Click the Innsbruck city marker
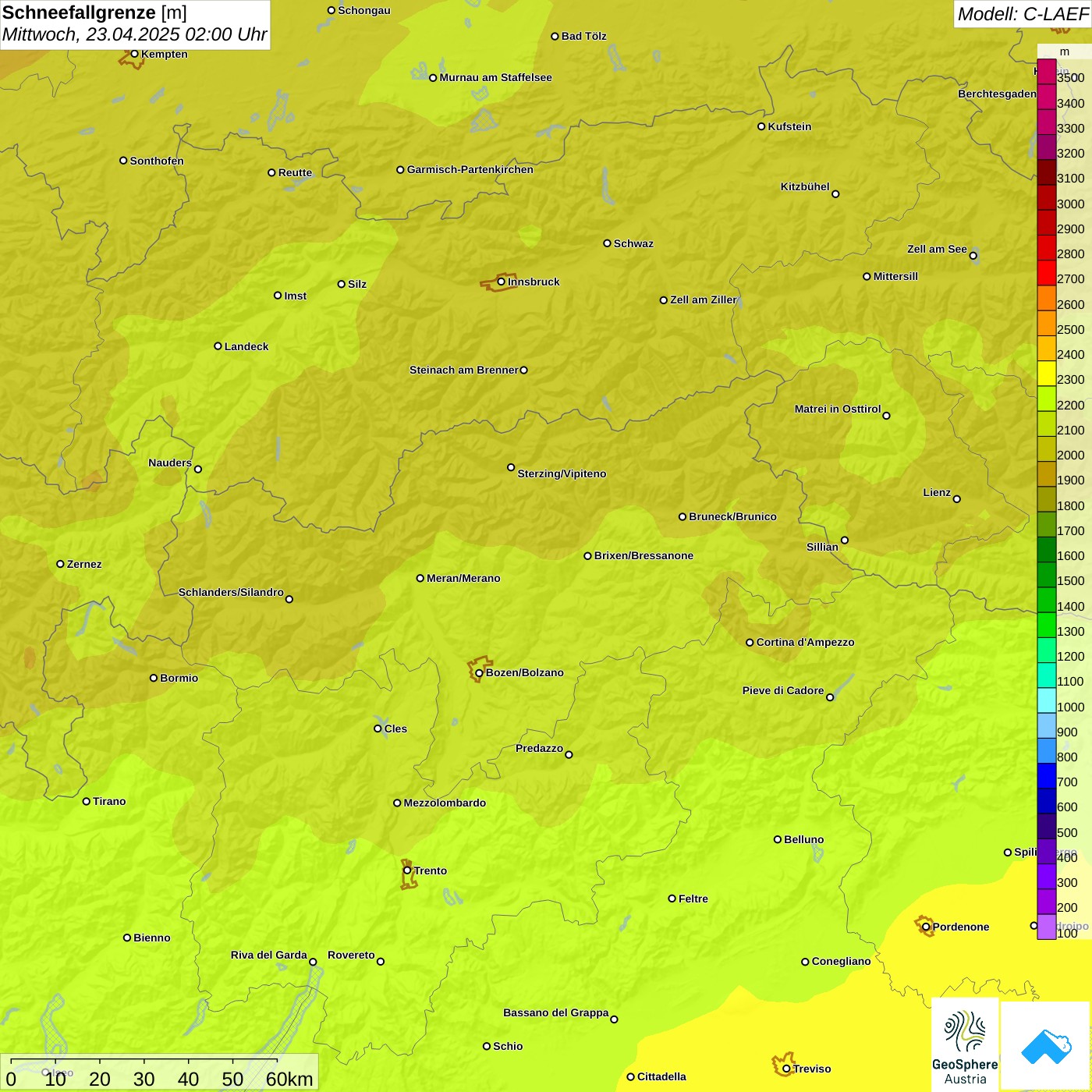The image size is (1092, 1092). 502,282
